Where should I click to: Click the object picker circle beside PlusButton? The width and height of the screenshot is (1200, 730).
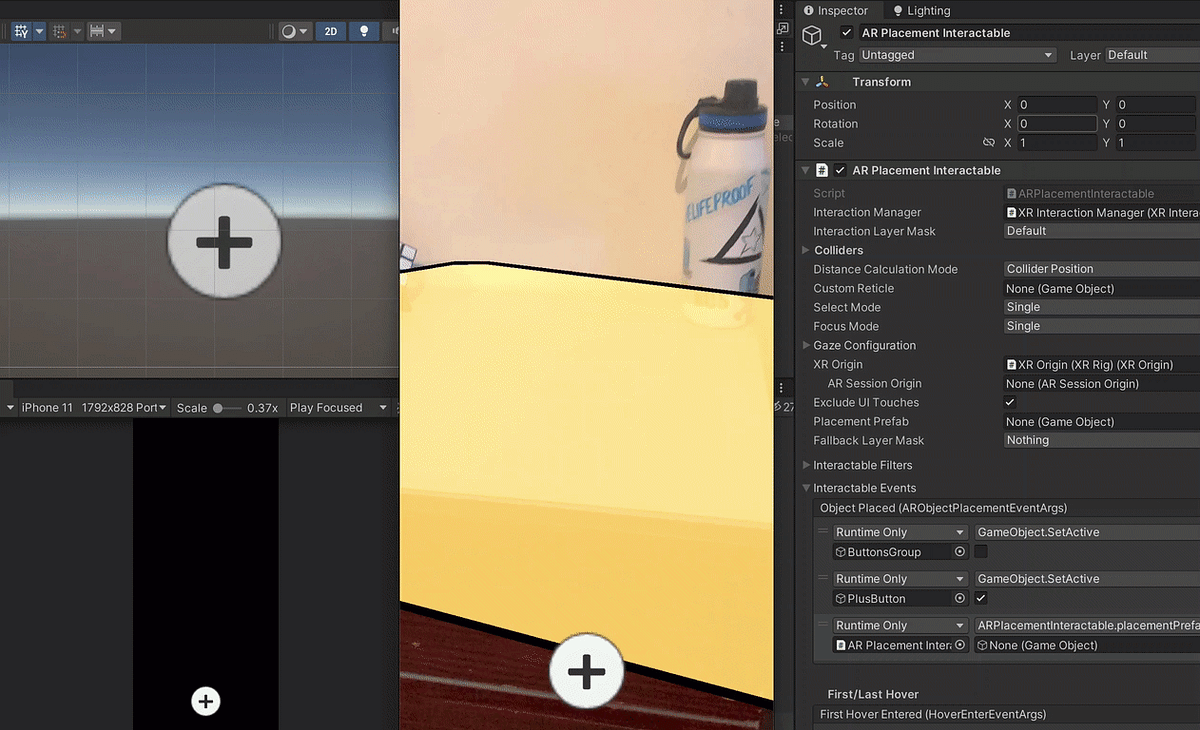coord(959,598)
